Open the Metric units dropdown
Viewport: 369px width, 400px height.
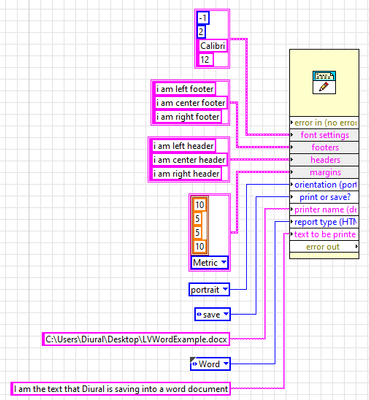[210, 262]
